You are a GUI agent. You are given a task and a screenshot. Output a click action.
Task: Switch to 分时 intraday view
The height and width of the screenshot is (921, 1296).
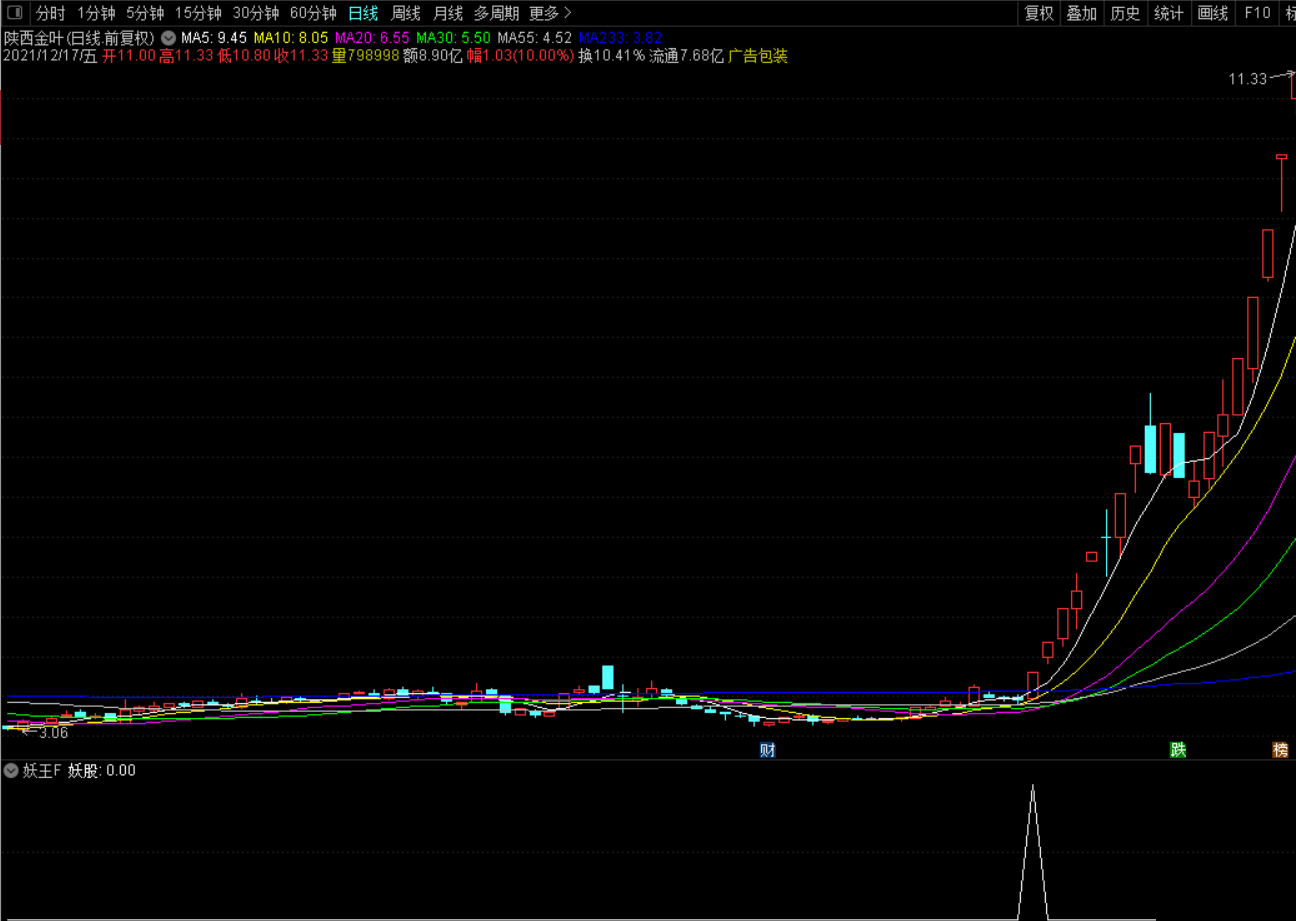(50, 13)
